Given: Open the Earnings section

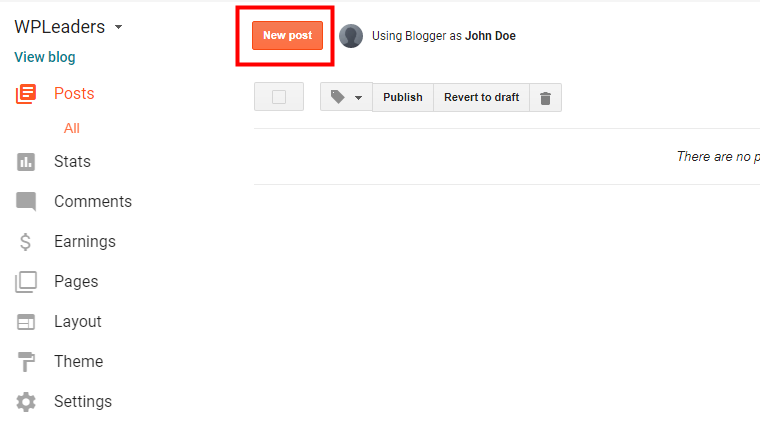Looking at the screenshot, I should [85, 241].
